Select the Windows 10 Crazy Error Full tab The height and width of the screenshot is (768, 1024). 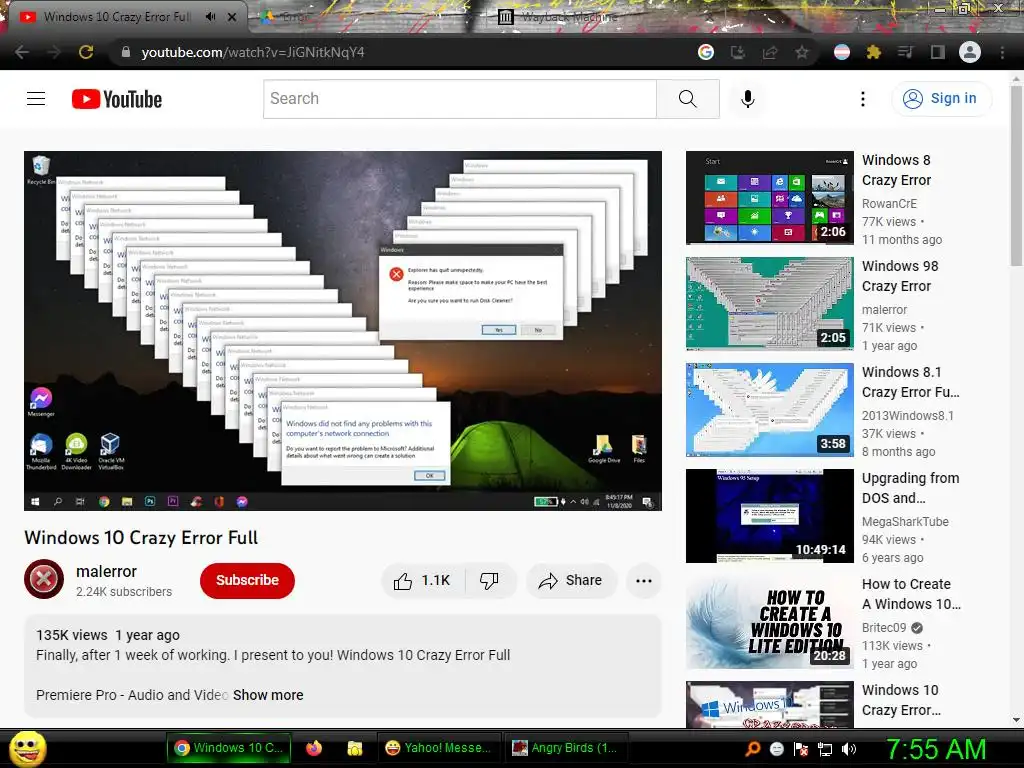[x=118, y=17]
